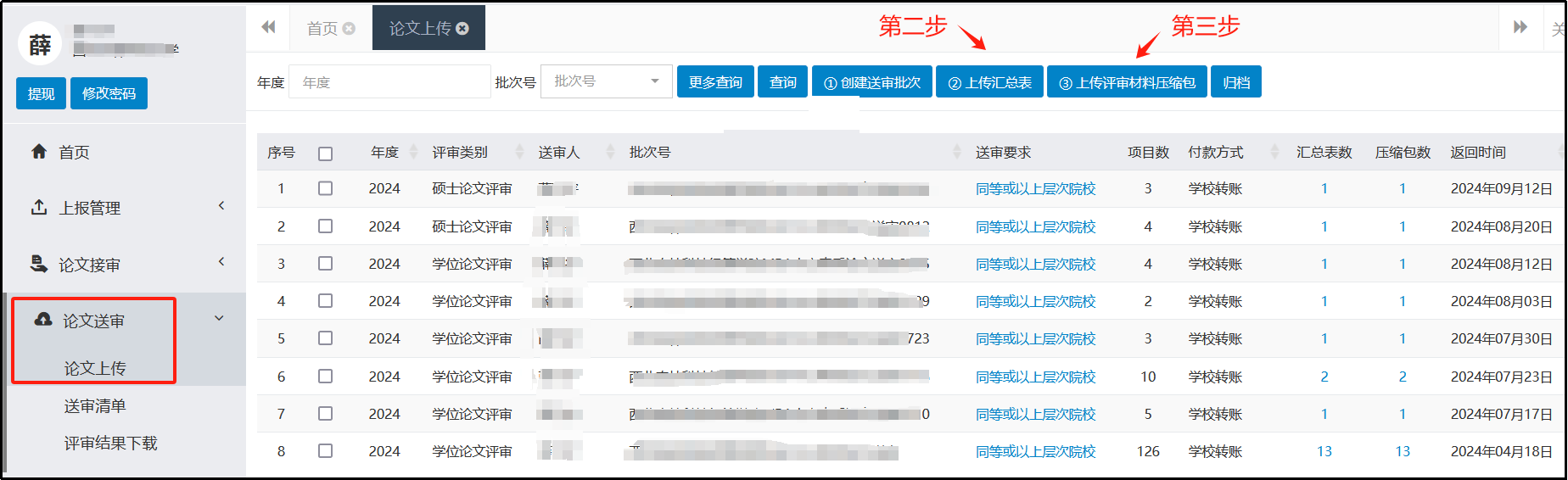This screenshot has height=480, width=1568.
Task: Sort by the 批次号 column arrows
Action: tap(957, 152)
